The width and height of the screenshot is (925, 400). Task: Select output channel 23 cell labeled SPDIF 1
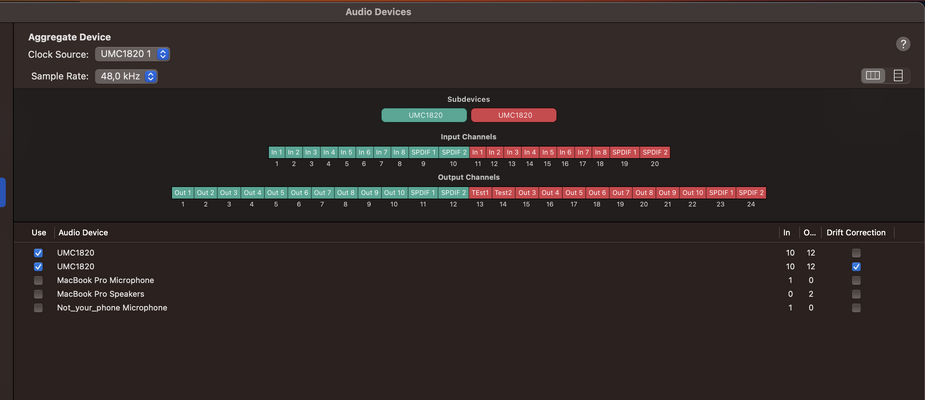click(x=721, y=192)
